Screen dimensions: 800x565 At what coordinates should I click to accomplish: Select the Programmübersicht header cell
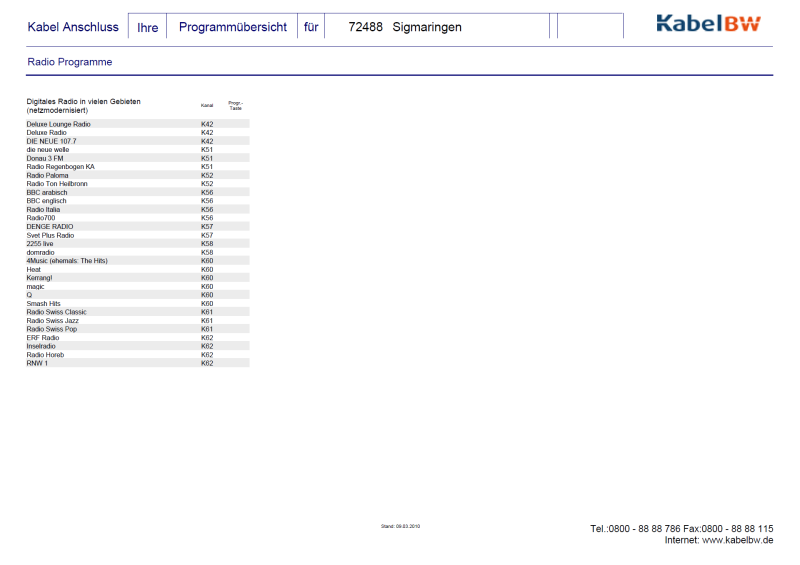coord(232,27)
